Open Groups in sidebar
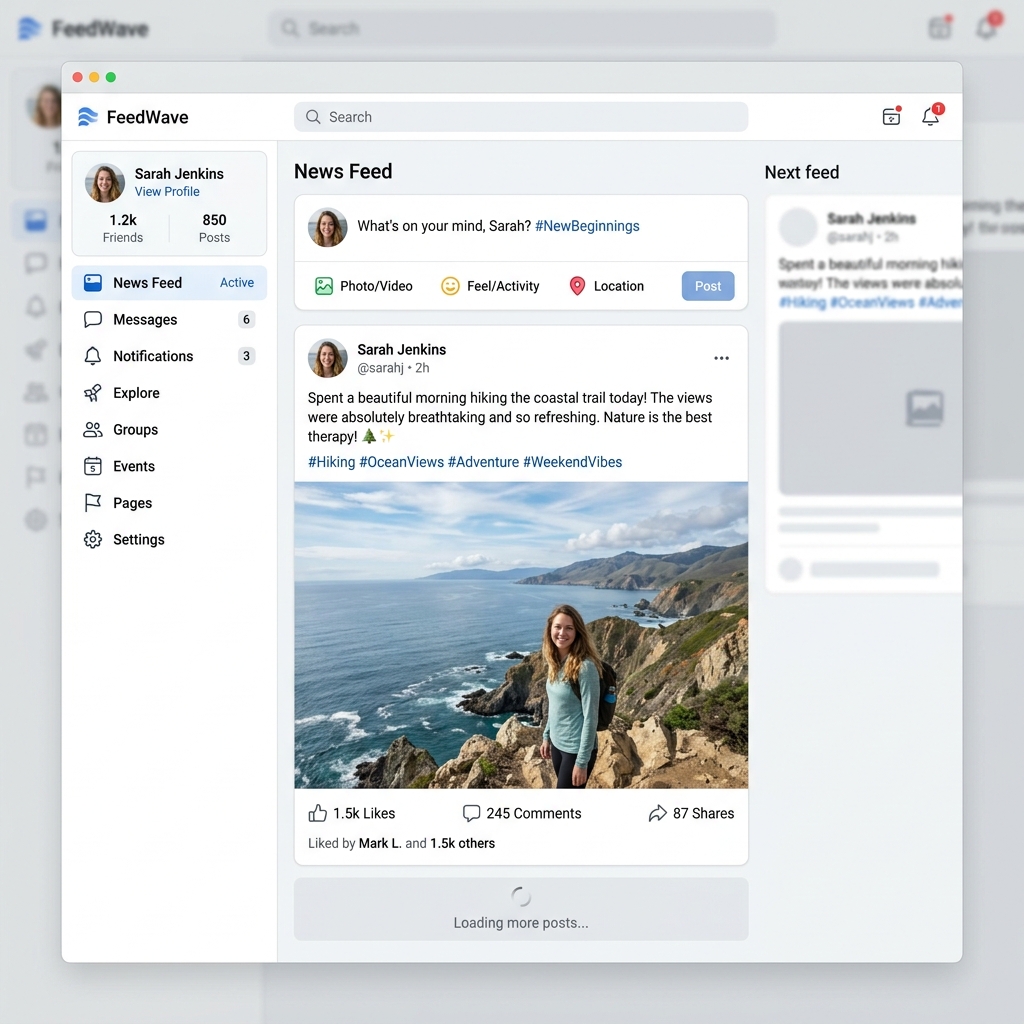This screenshot has width=1024, height=1024. pos(169,430)
